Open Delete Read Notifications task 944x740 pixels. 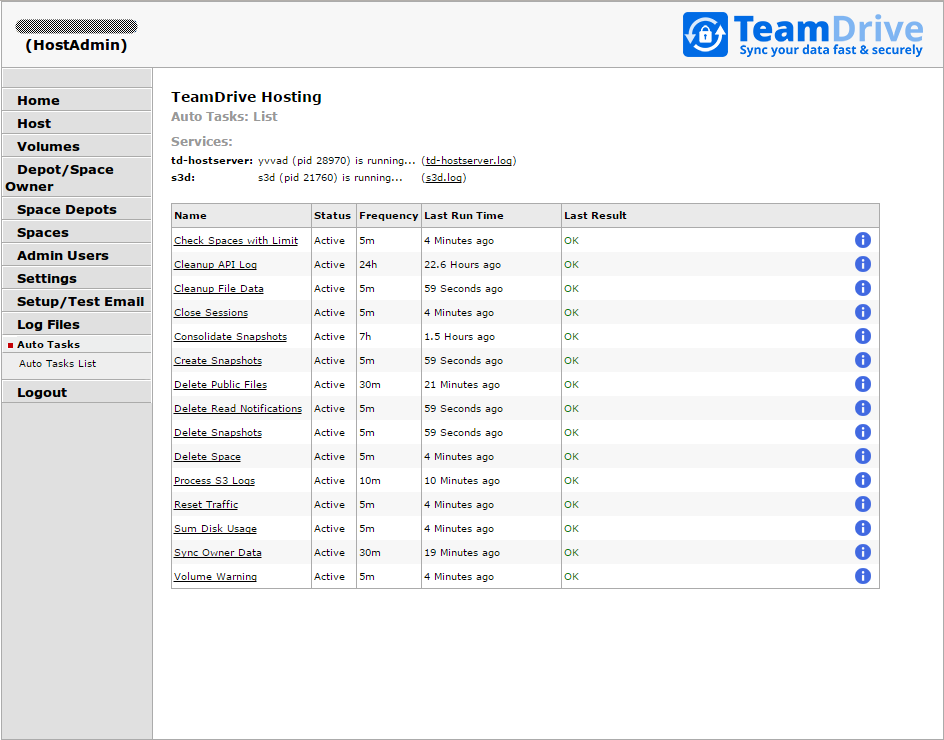click(x=238, y=408)
